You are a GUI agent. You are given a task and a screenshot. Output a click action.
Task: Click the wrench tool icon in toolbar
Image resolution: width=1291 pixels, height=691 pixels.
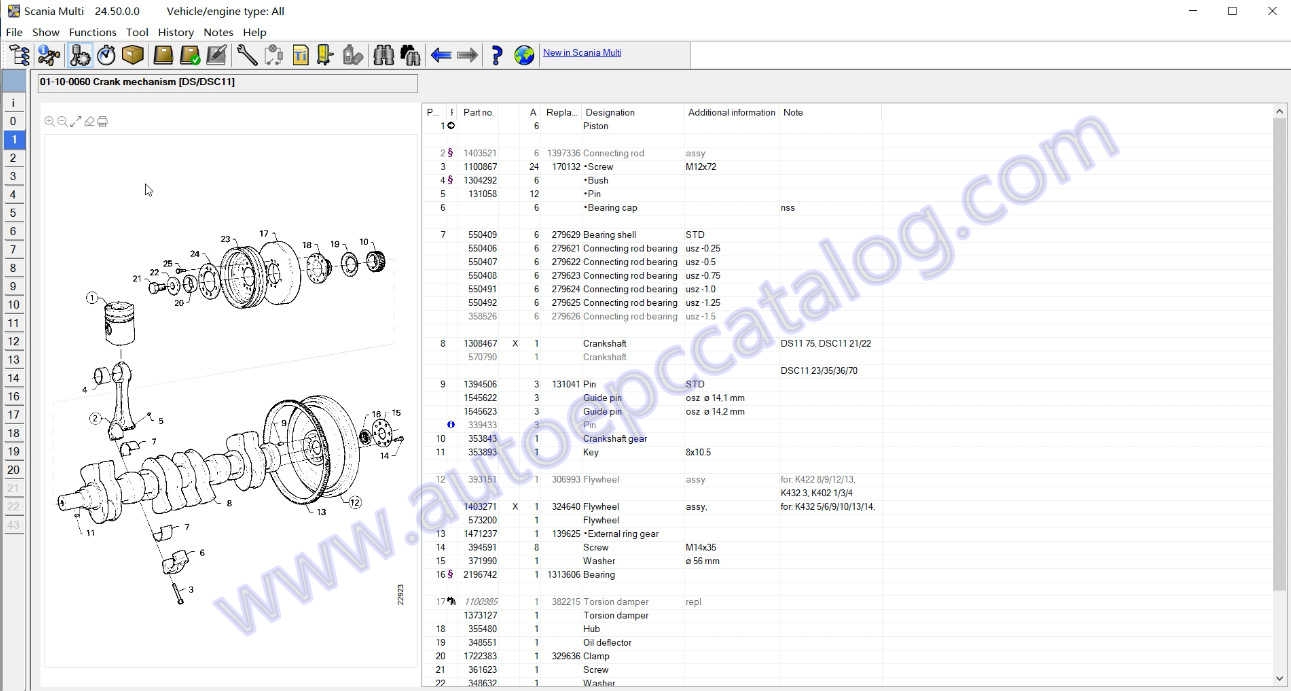246,55
